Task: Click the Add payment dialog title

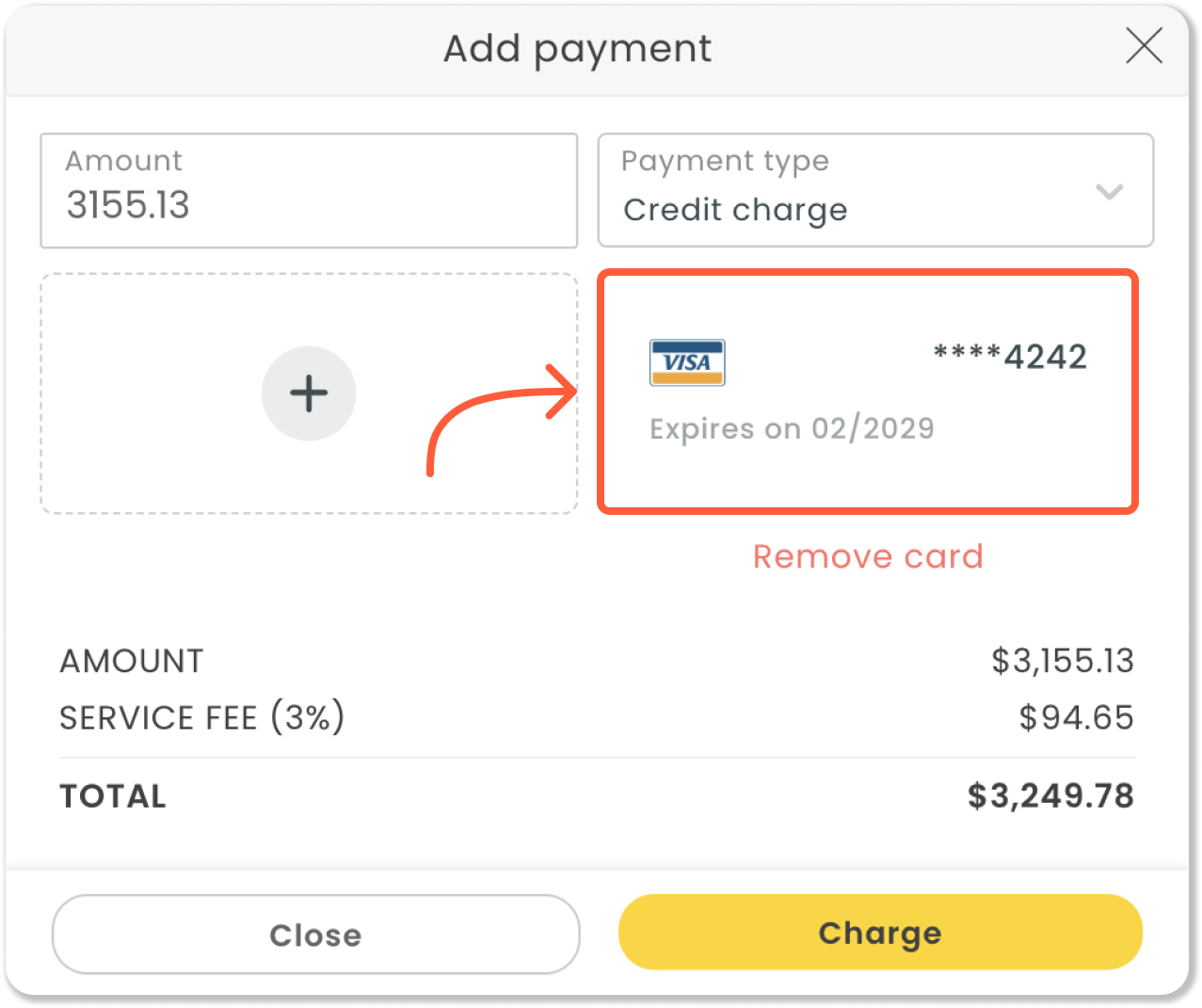Action: (577, 49)
